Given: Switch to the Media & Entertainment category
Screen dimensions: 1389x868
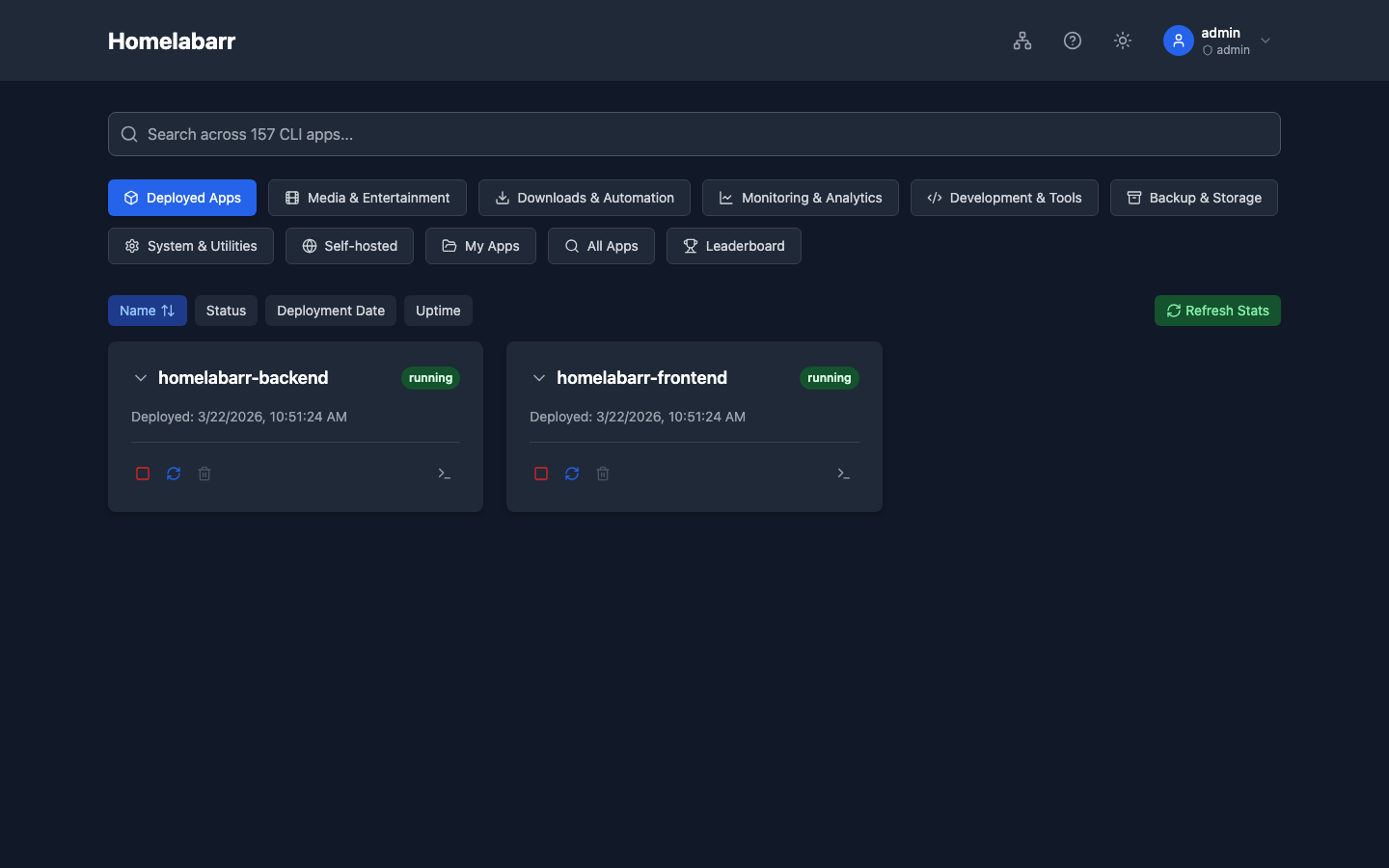Looking at the screenshot, I should point(368,198).
